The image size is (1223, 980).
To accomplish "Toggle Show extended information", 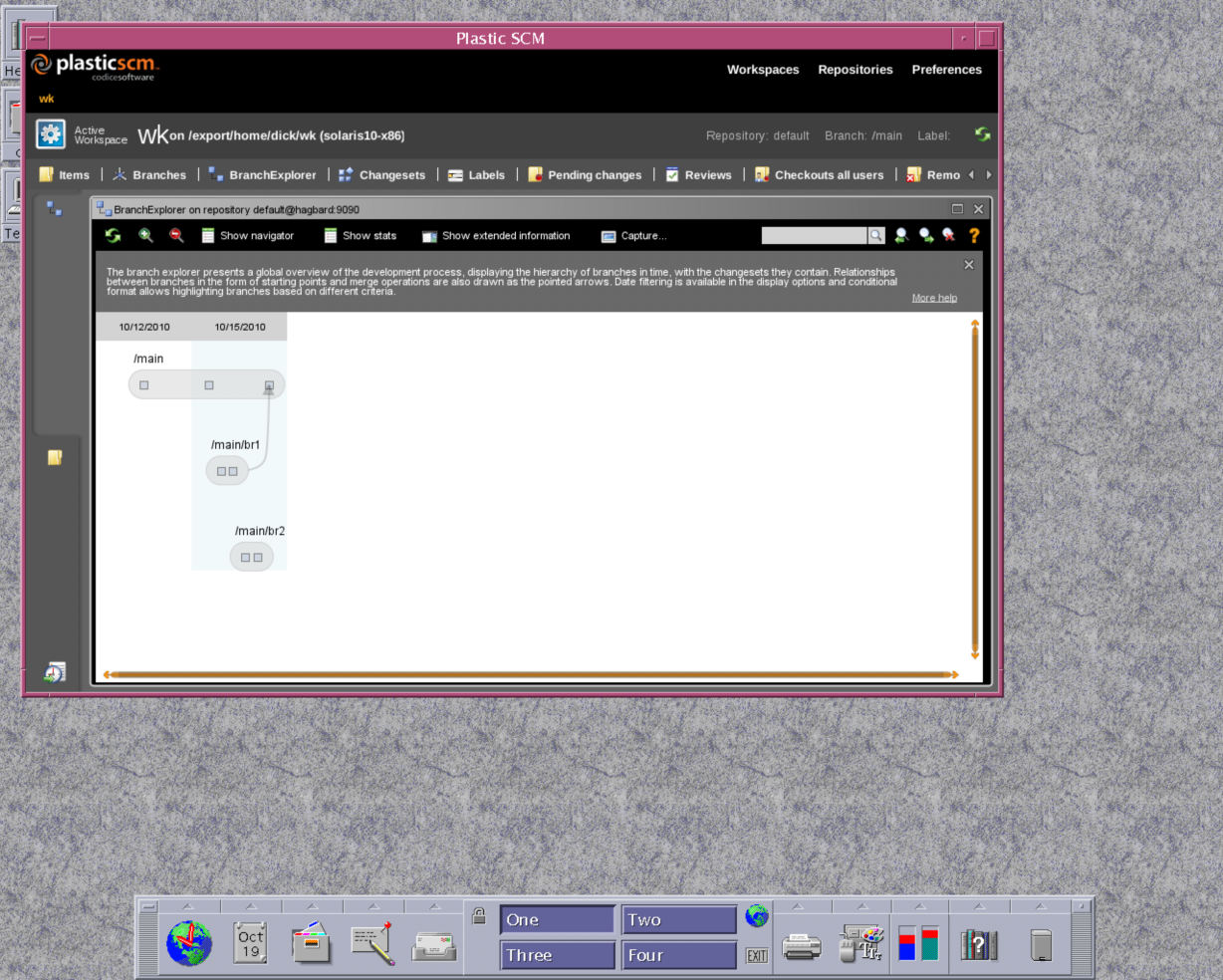I will click(496, 236).
